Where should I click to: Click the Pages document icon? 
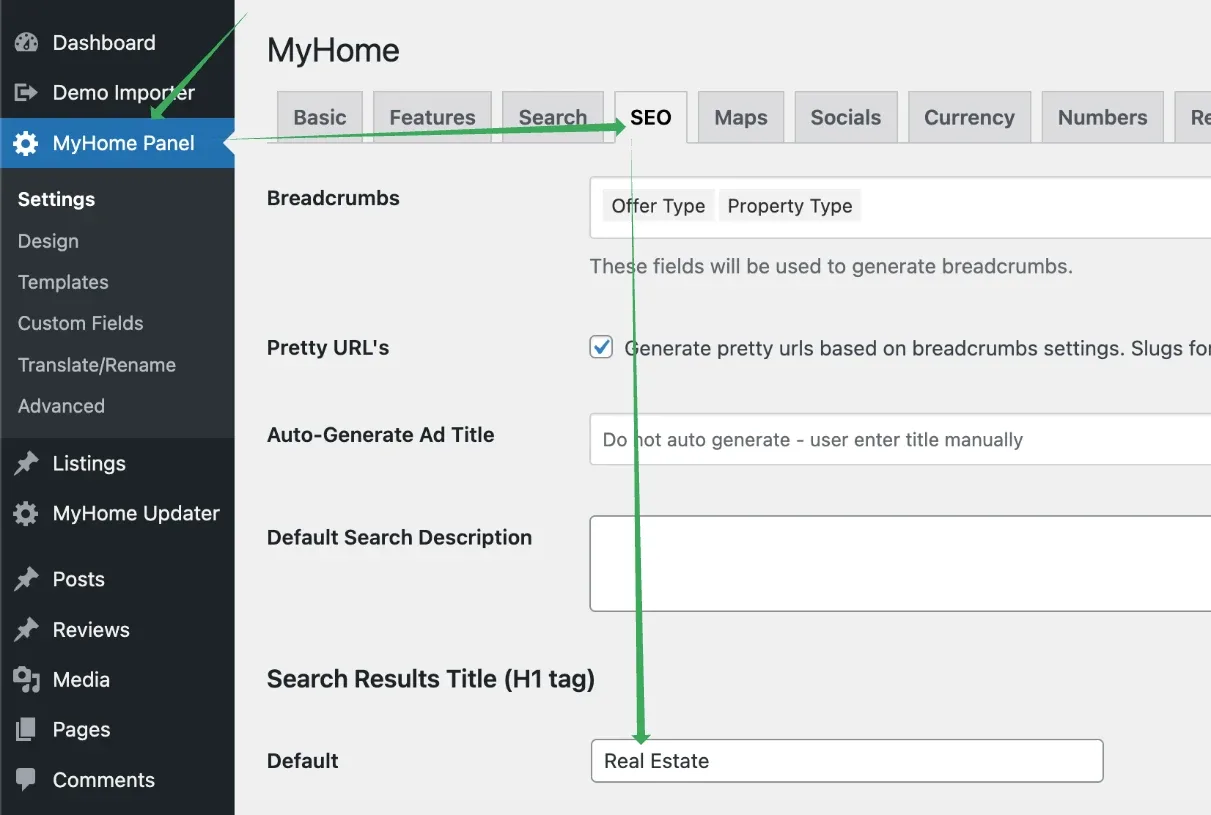26,730
